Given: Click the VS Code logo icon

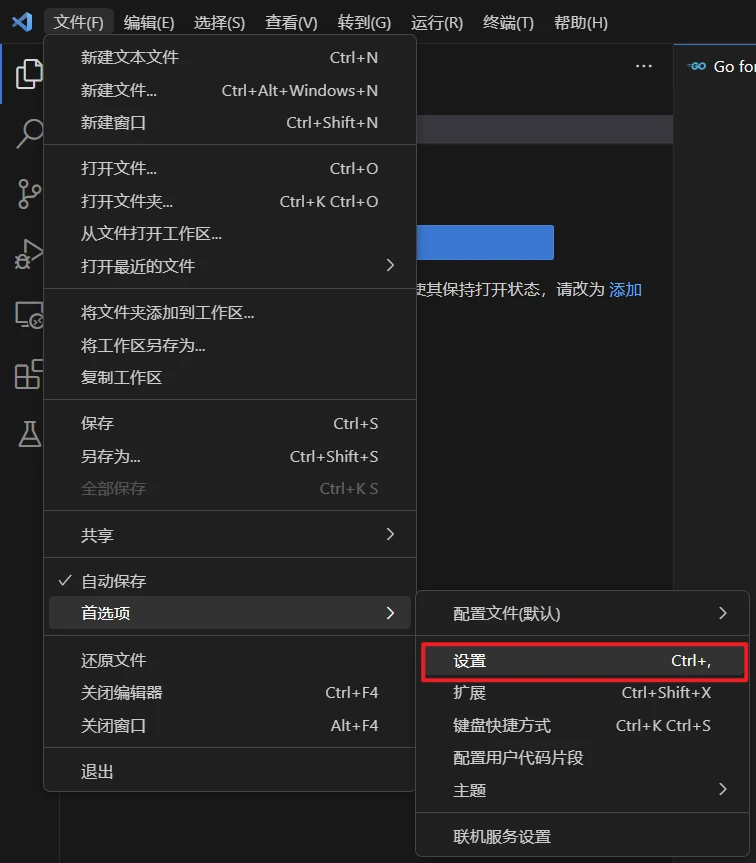Looking at the screenshot, I should 22,22.
